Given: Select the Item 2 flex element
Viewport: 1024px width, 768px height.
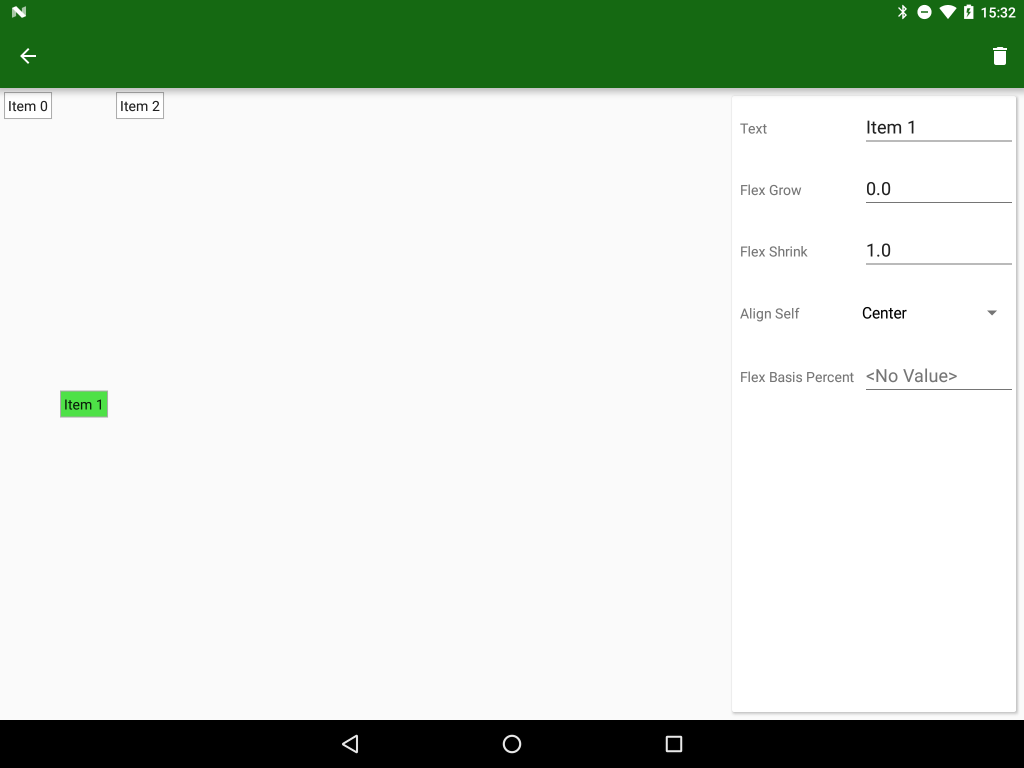Looking at the screenshot, I should point(139,105).
